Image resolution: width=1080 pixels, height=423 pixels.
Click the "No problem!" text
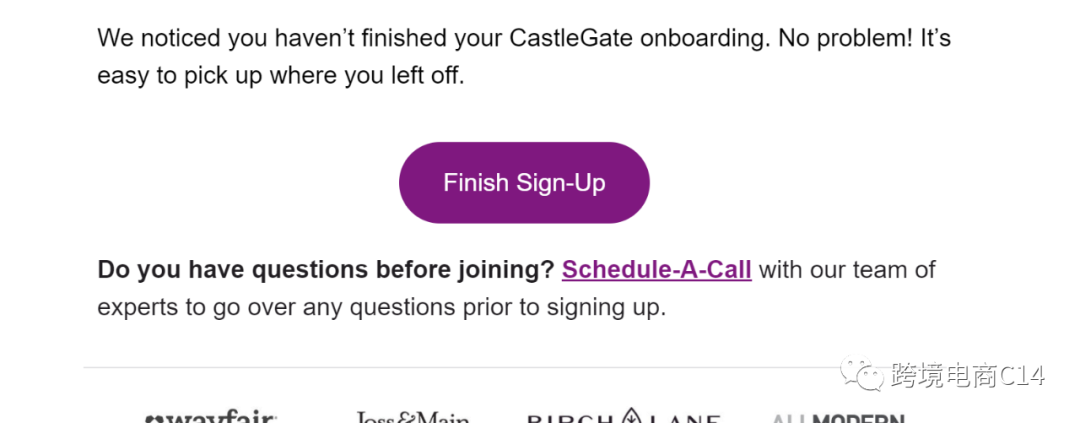[848, 39]
